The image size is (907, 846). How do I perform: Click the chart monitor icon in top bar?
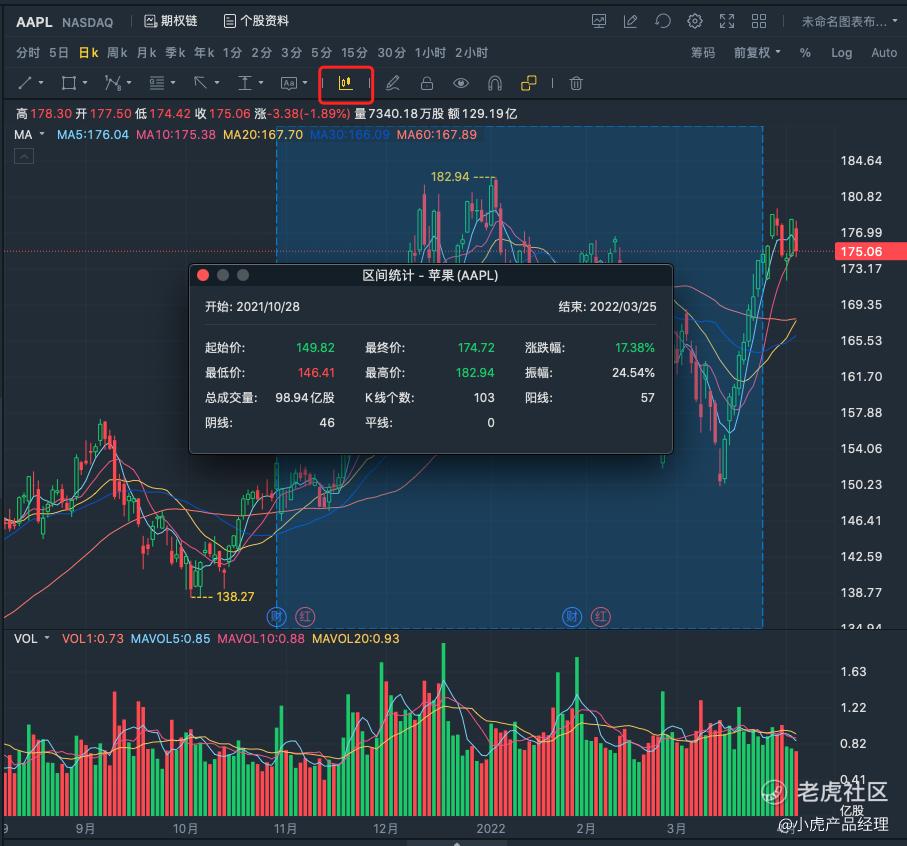[x=599, y=21]
